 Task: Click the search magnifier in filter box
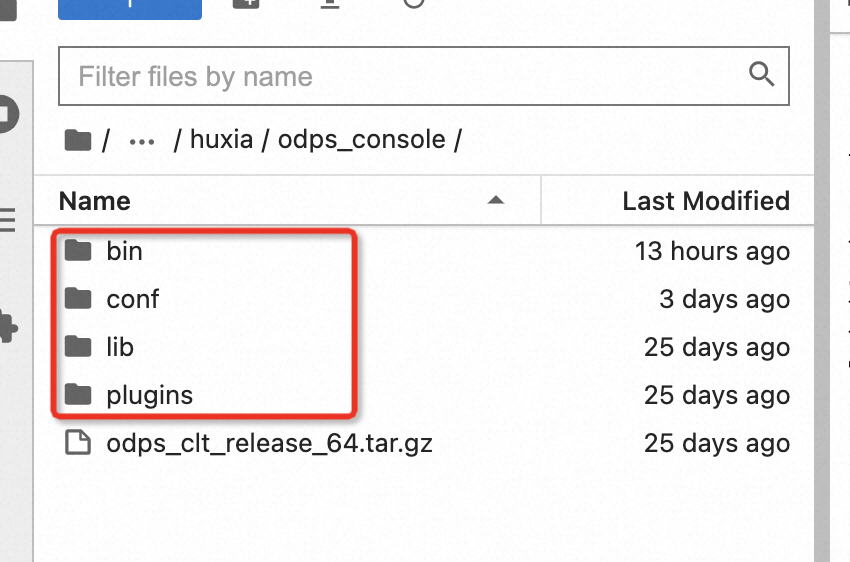click(x=761, y=74)
